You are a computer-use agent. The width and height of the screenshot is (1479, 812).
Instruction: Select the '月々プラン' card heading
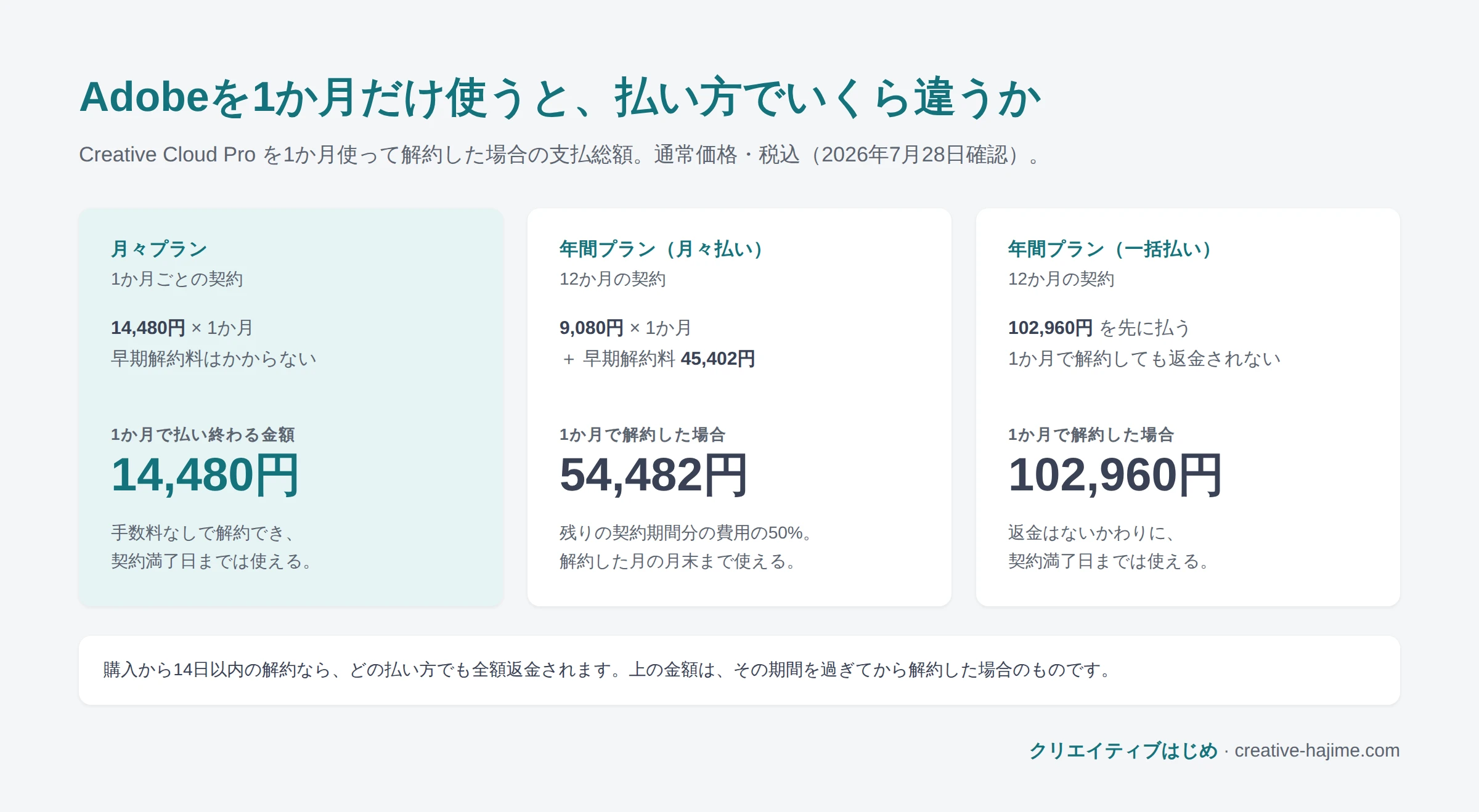coord(159,249)
